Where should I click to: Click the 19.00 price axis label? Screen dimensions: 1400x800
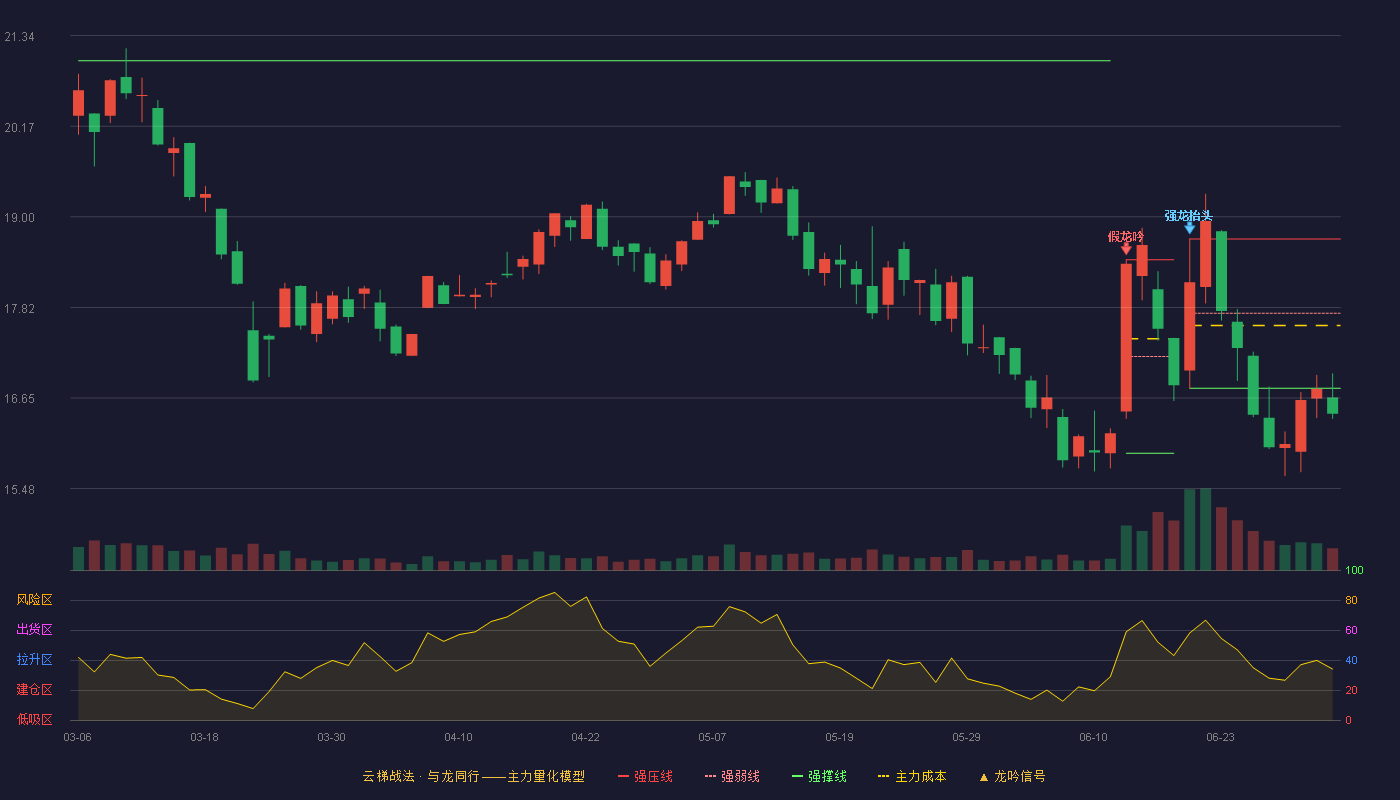click(x=19, y=218)
